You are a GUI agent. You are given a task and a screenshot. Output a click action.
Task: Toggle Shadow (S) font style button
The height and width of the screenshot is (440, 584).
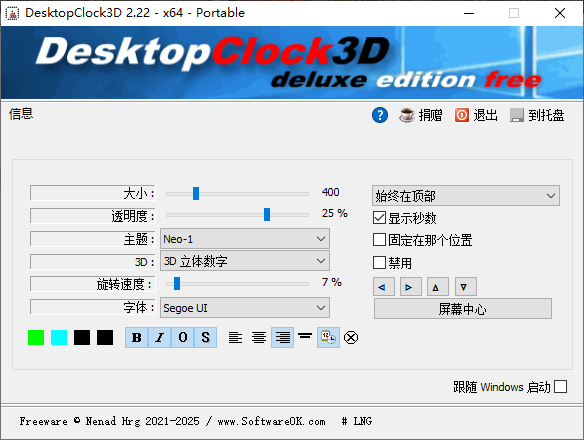click(x=205, y=337)
